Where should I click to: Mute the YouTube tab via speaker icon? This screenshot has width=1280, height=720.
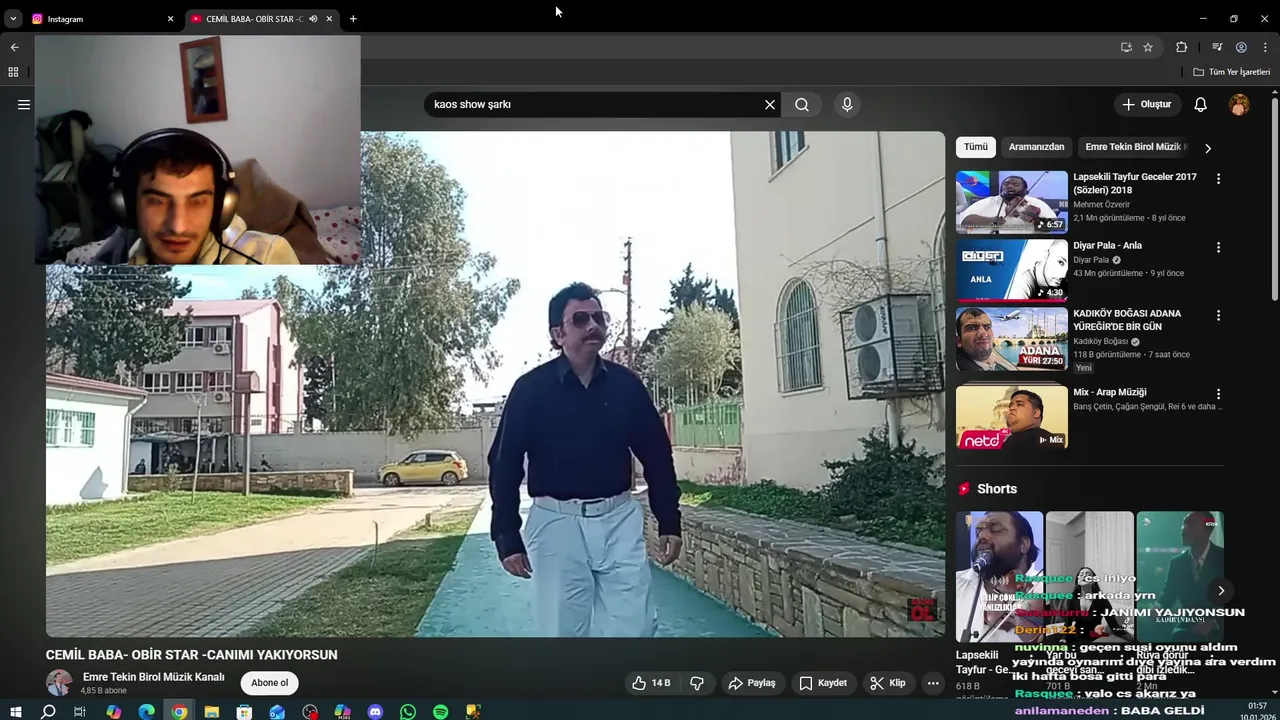click(313, 19)
